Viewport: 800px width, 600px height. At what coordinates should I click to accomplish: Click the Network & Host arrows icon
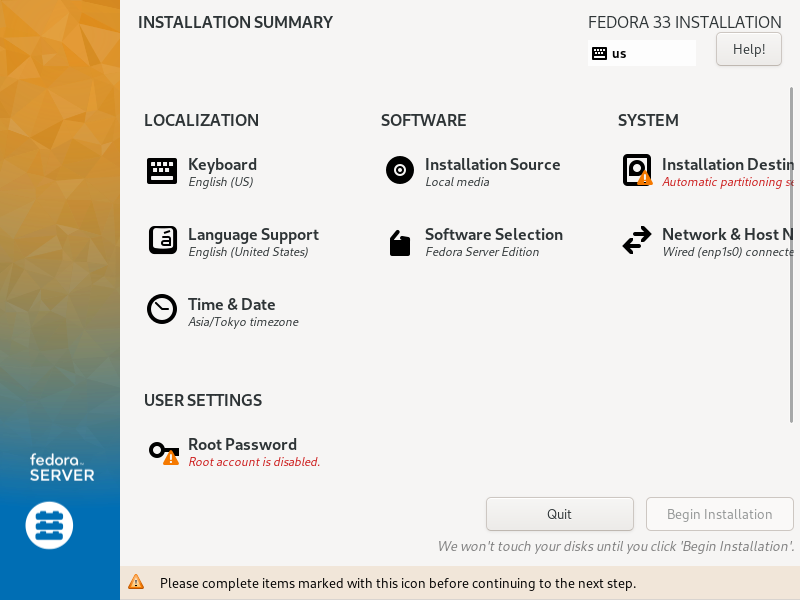coord(637,240)
